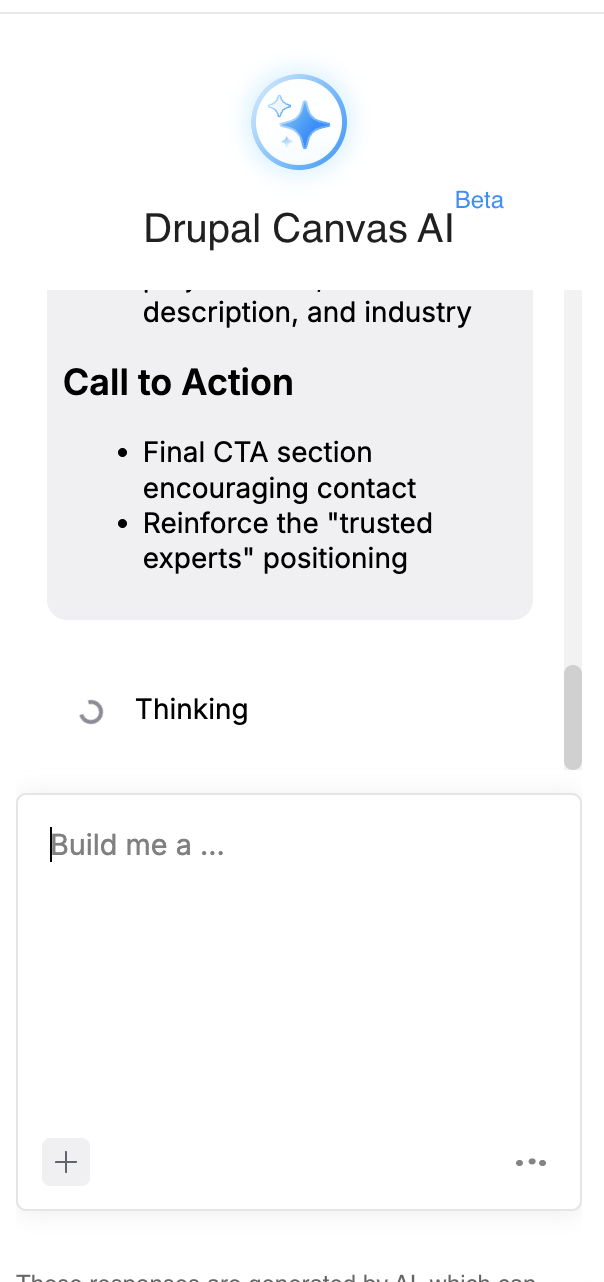Click the Beta badge
Image resolution: width=604 pixels, height=1282 pixels.
point(480,200)
